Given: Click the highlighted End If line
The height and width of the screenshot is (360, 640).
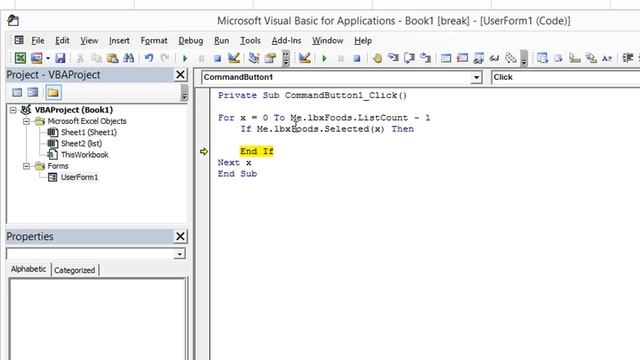Looking at the screenshot, I should 256,151.
